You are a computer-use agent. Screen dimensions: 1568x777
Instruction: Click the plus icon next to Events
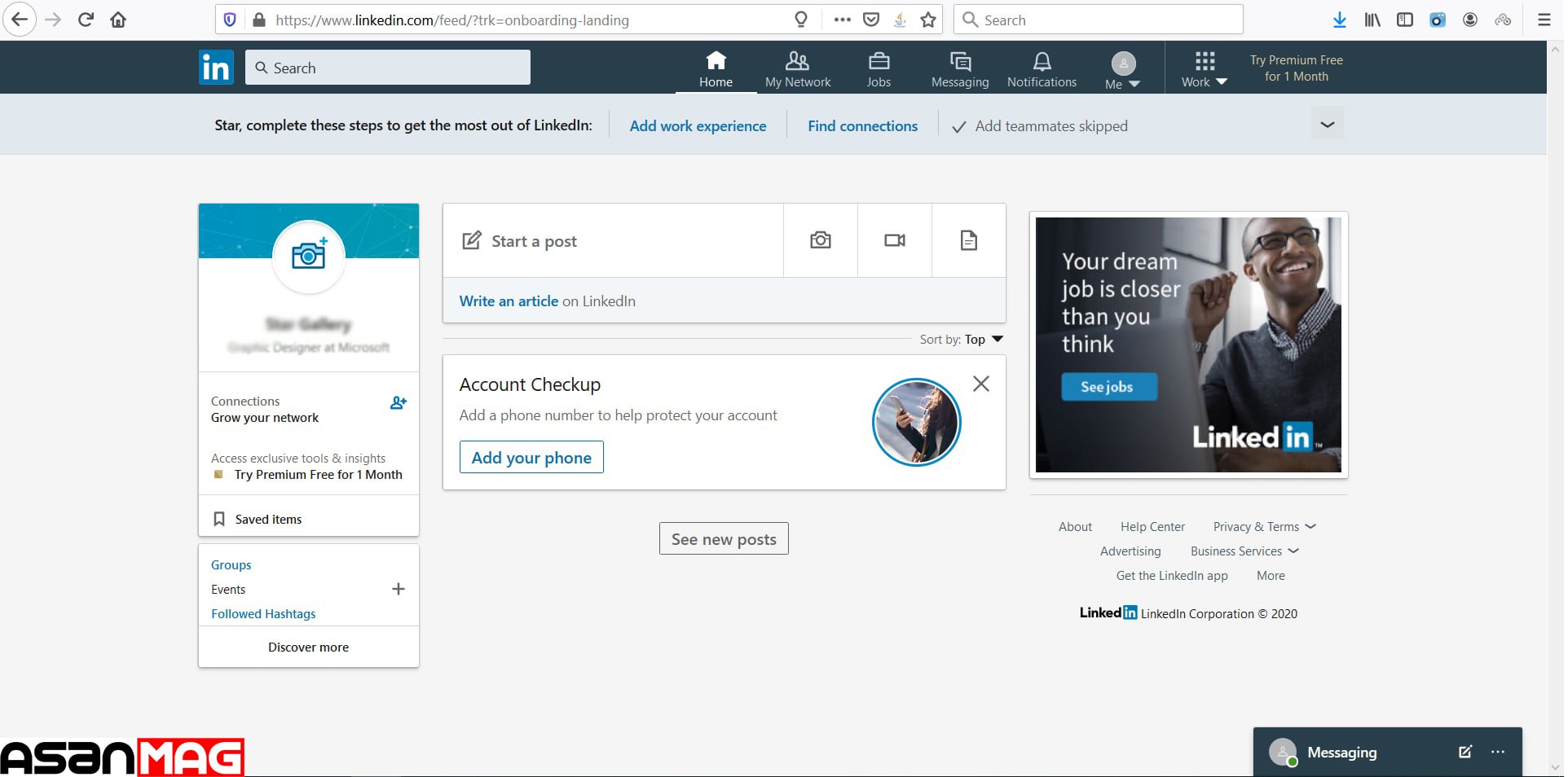(399, 589)
